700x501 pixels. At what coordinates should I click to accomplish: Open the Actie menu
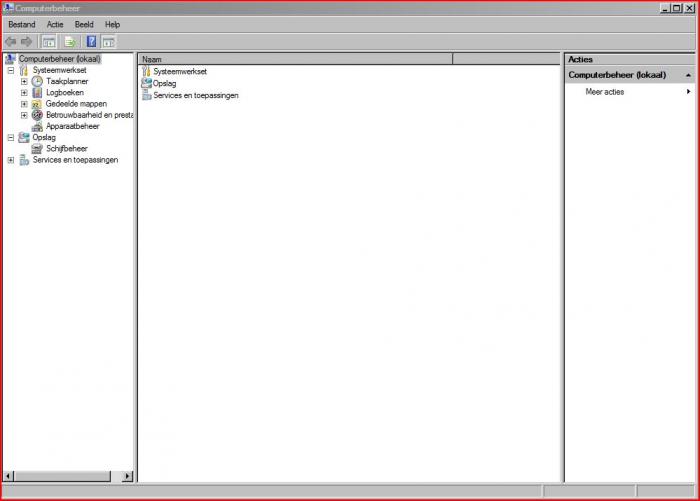(55, 25)
